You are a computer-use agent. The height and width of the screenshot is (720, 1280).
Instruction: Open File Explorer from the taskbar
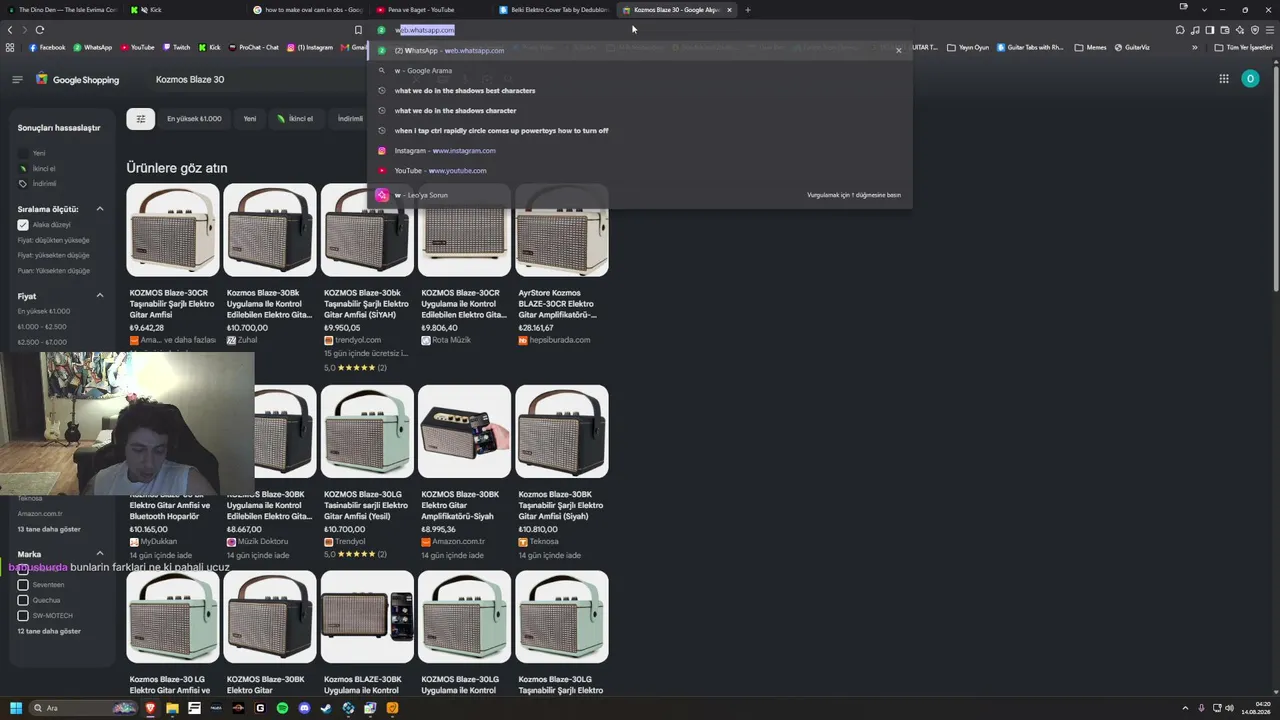pos(172,708)
